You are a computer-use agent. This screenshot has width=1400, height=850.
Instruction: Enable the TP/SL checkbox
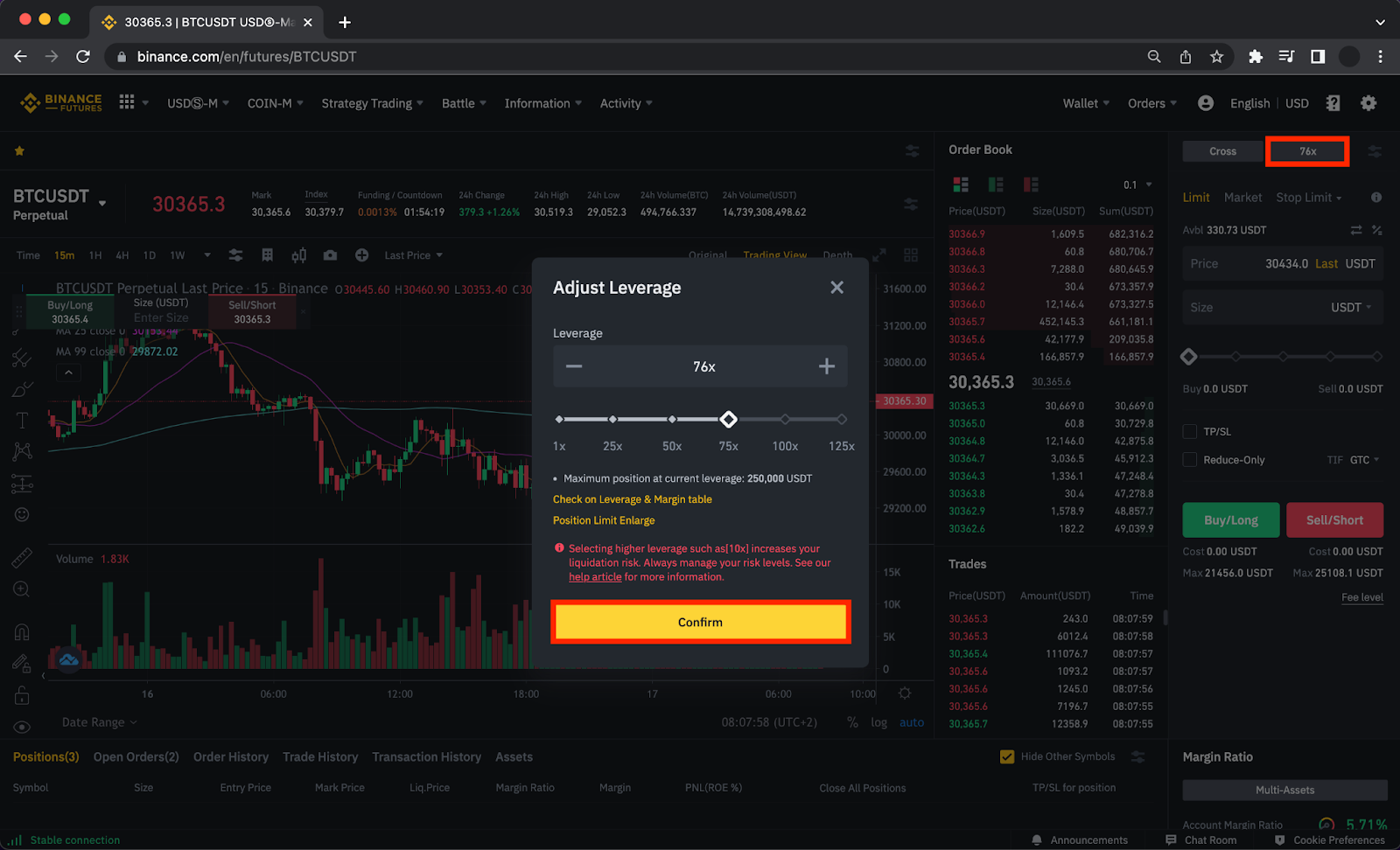pyautogui.click(x=1190, y=431)
